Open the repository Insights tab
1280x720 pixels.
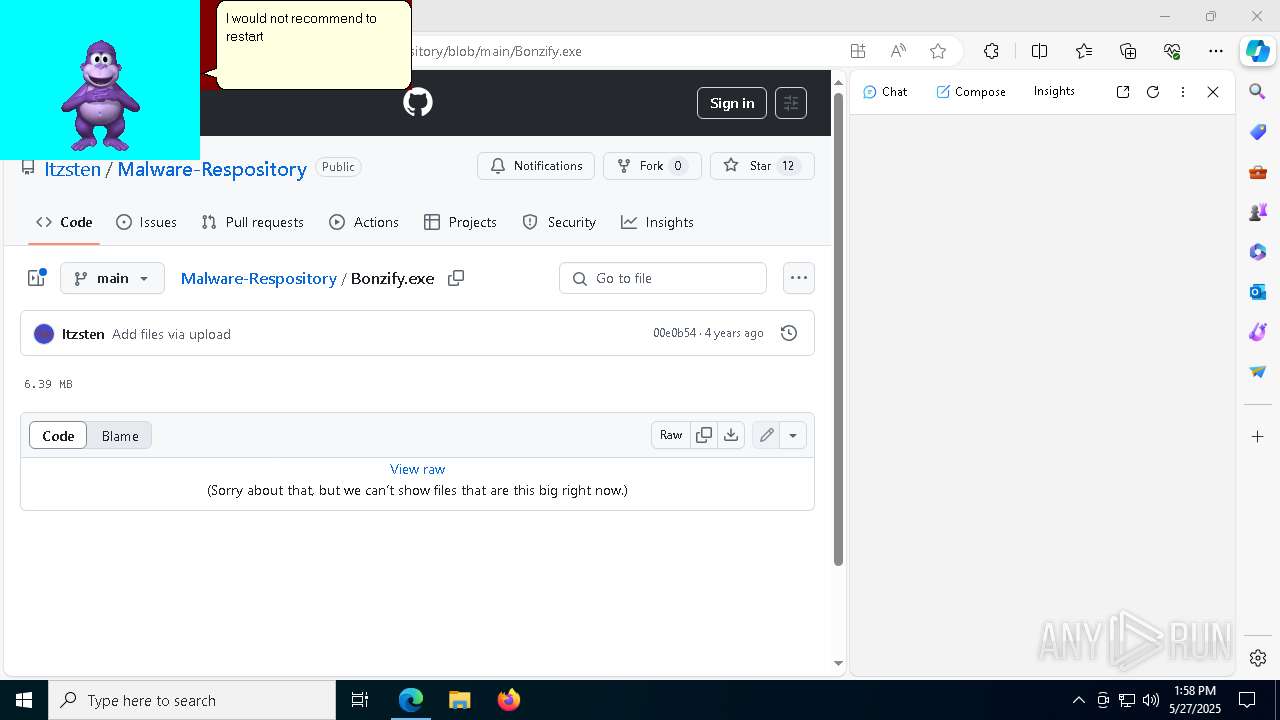point(657,222)
